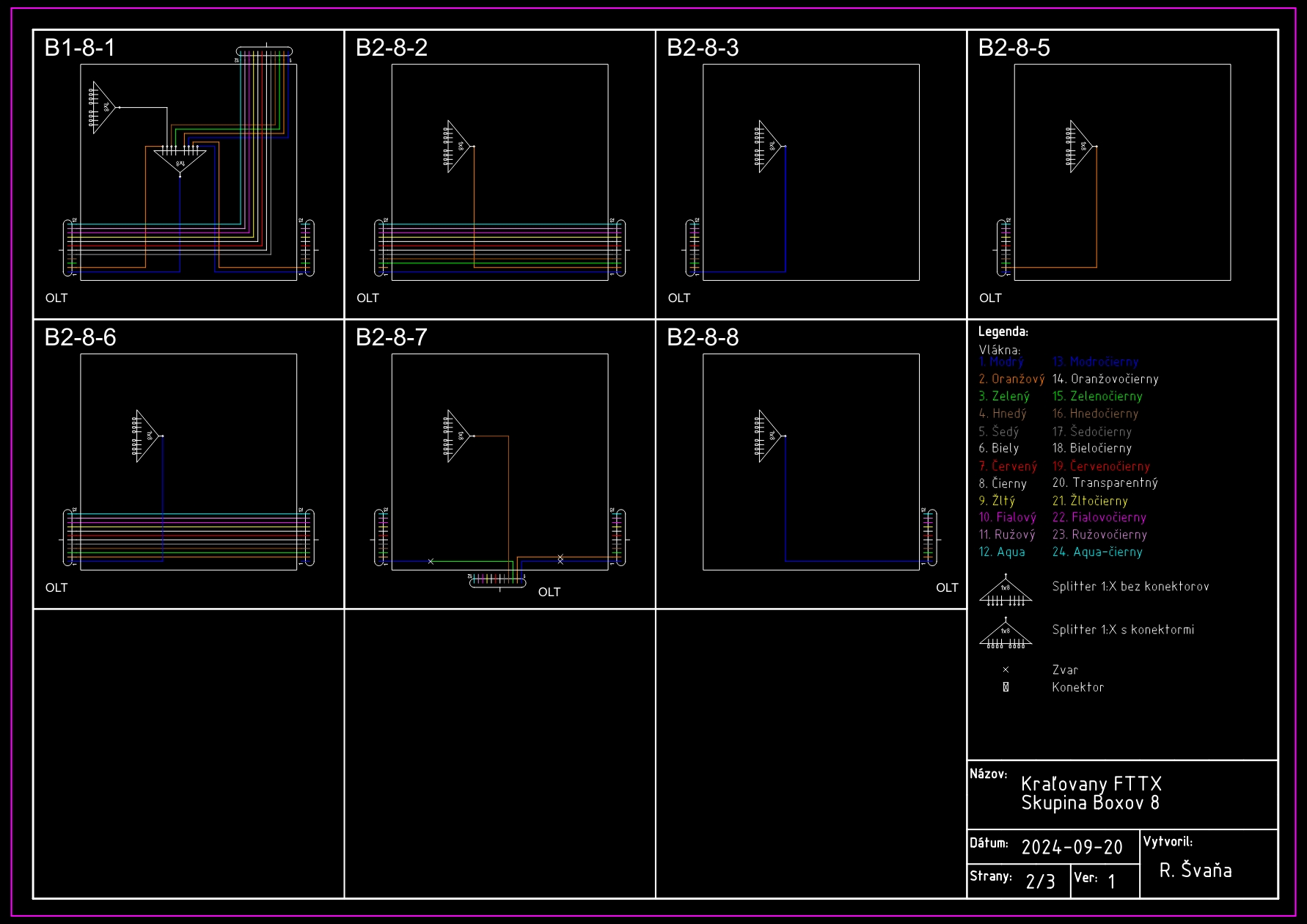This screenshot has height=924, width=1307.
Task: Select the splitter triangle in box B2-8-6
Action: [x=145, y=436]
